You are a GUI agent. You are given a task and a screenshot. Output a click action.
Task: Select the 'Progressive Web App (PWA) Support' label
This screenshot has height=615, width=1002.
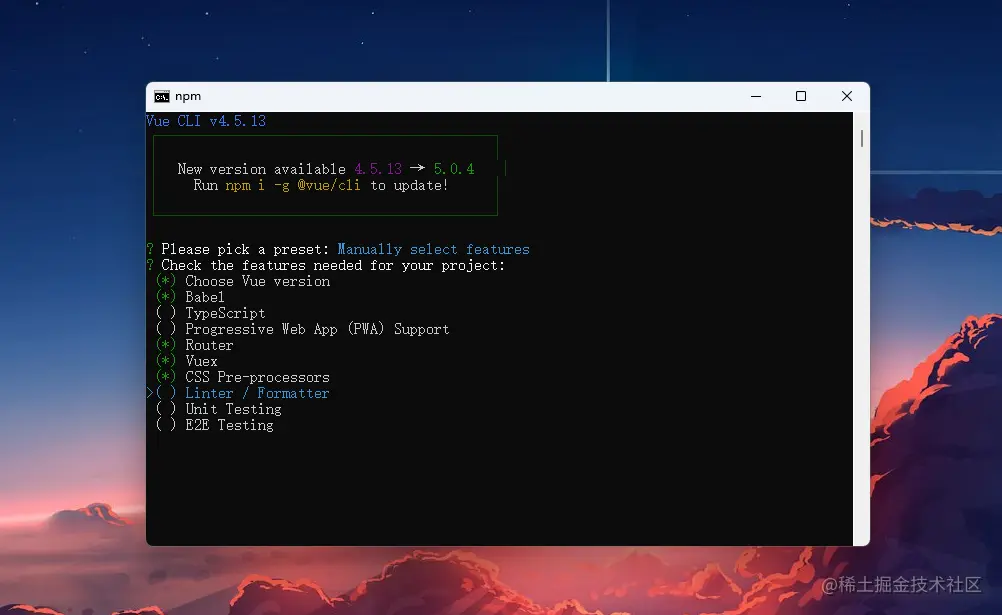317,329
